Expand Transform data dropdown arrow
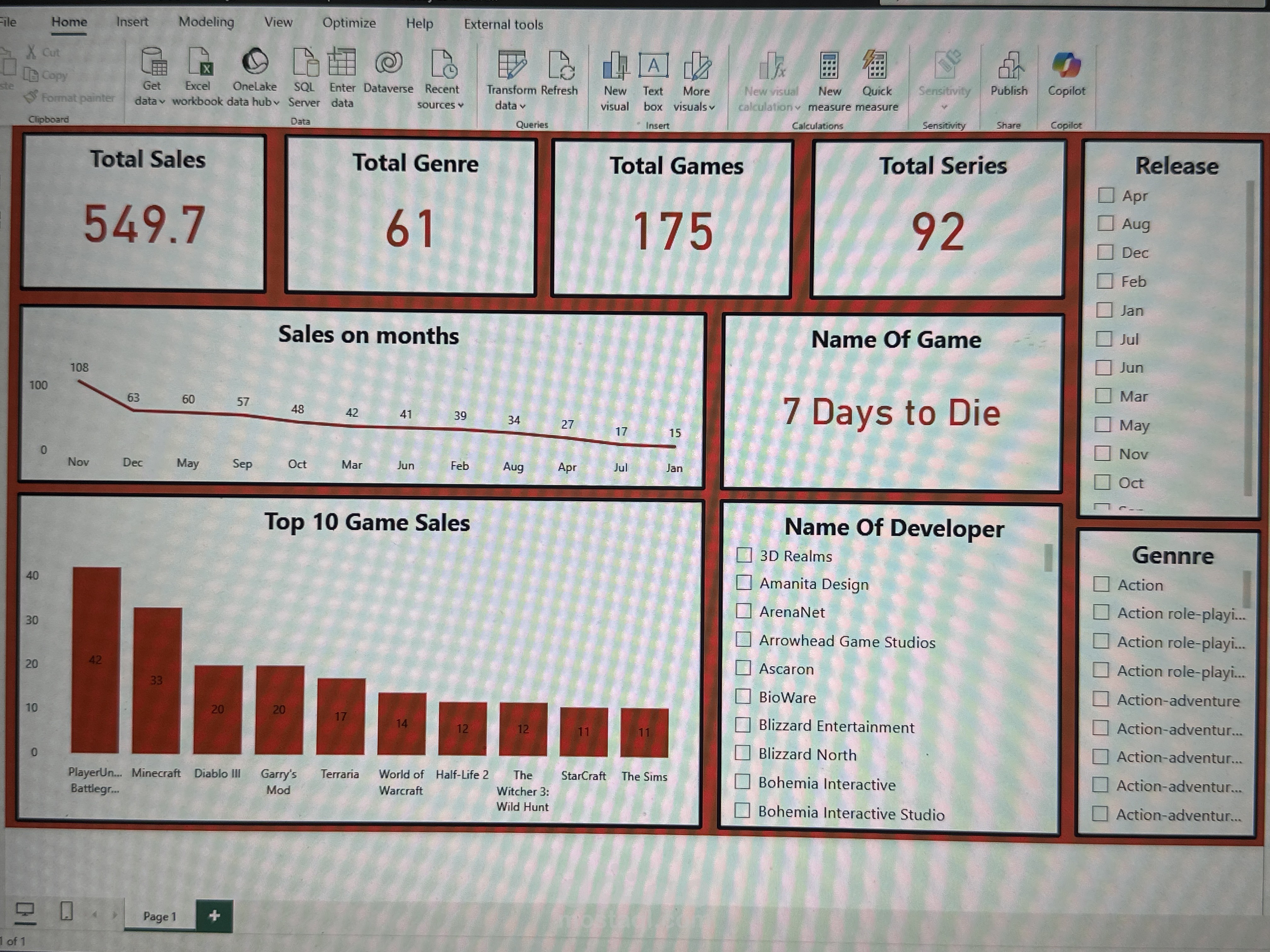Viewport: 1270px width, 952px height. [x=523, y=106]
